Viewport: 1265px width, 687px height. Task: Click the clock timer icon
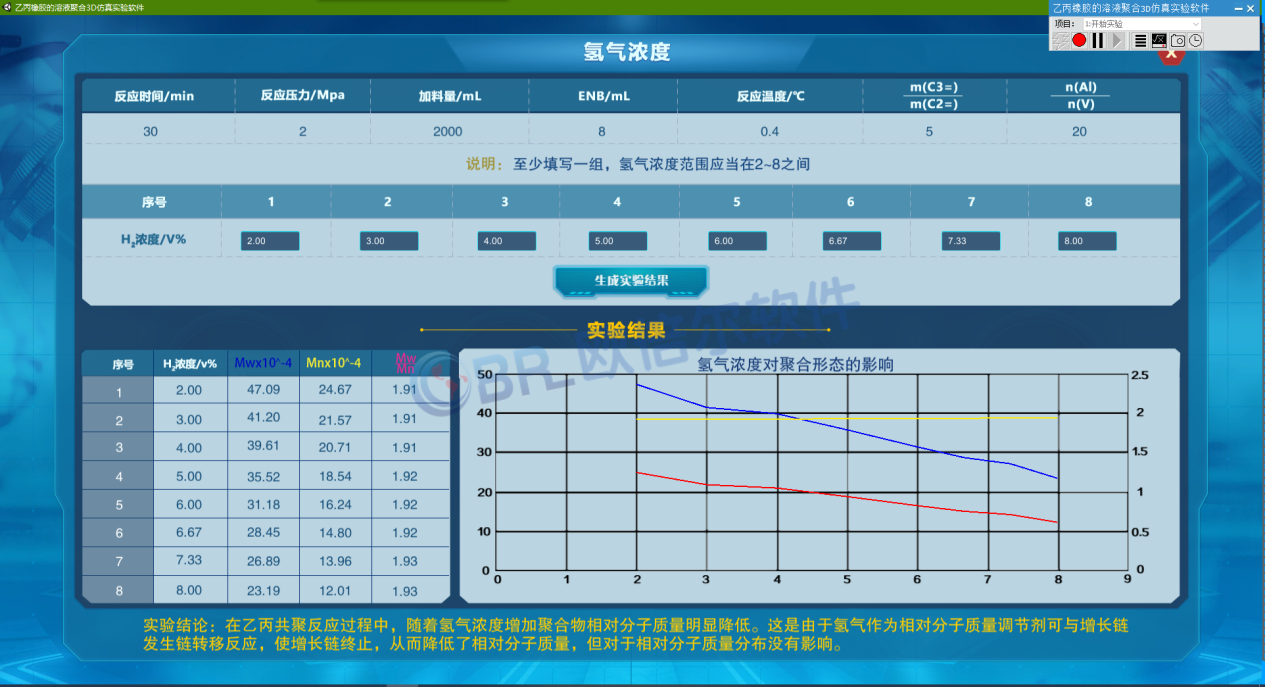pos(1196,40)
